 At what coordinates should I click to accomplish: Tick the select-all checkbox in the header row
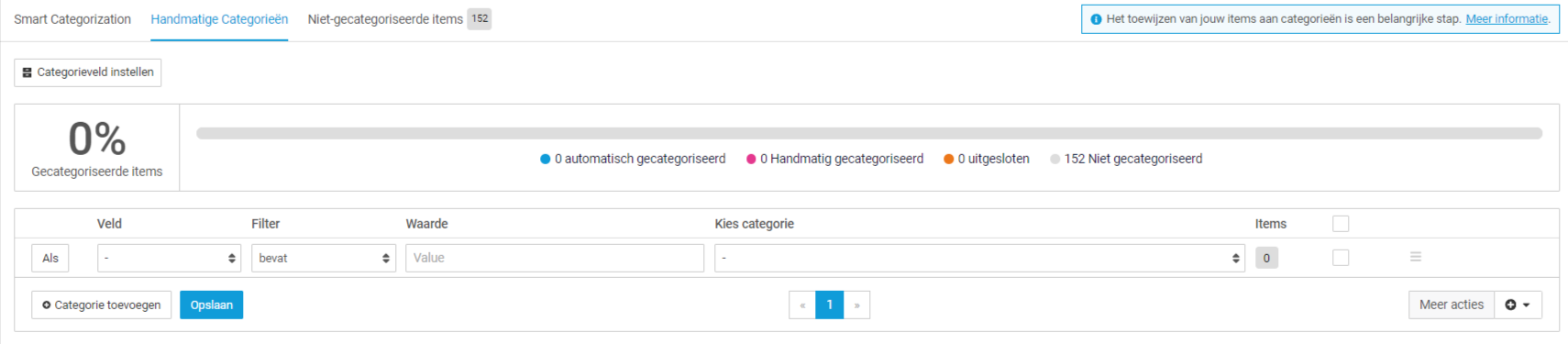(x=1341, y=224)
